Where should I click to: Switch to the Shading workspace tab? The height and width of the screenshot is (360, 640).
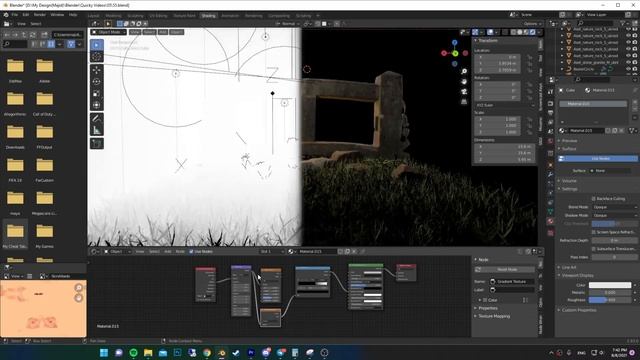click(208, 16)
